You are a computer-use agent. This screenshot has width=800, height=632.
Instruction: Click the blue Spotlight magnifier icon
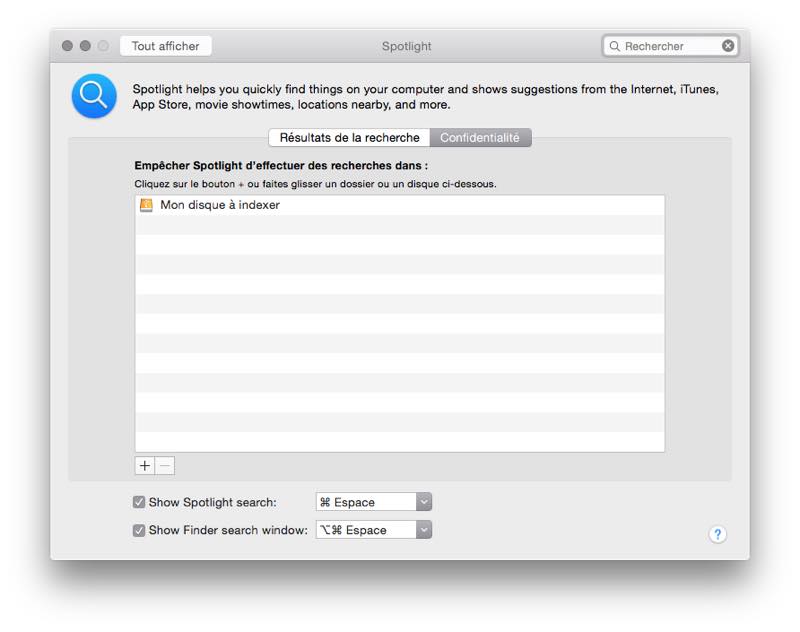[94, 96]
